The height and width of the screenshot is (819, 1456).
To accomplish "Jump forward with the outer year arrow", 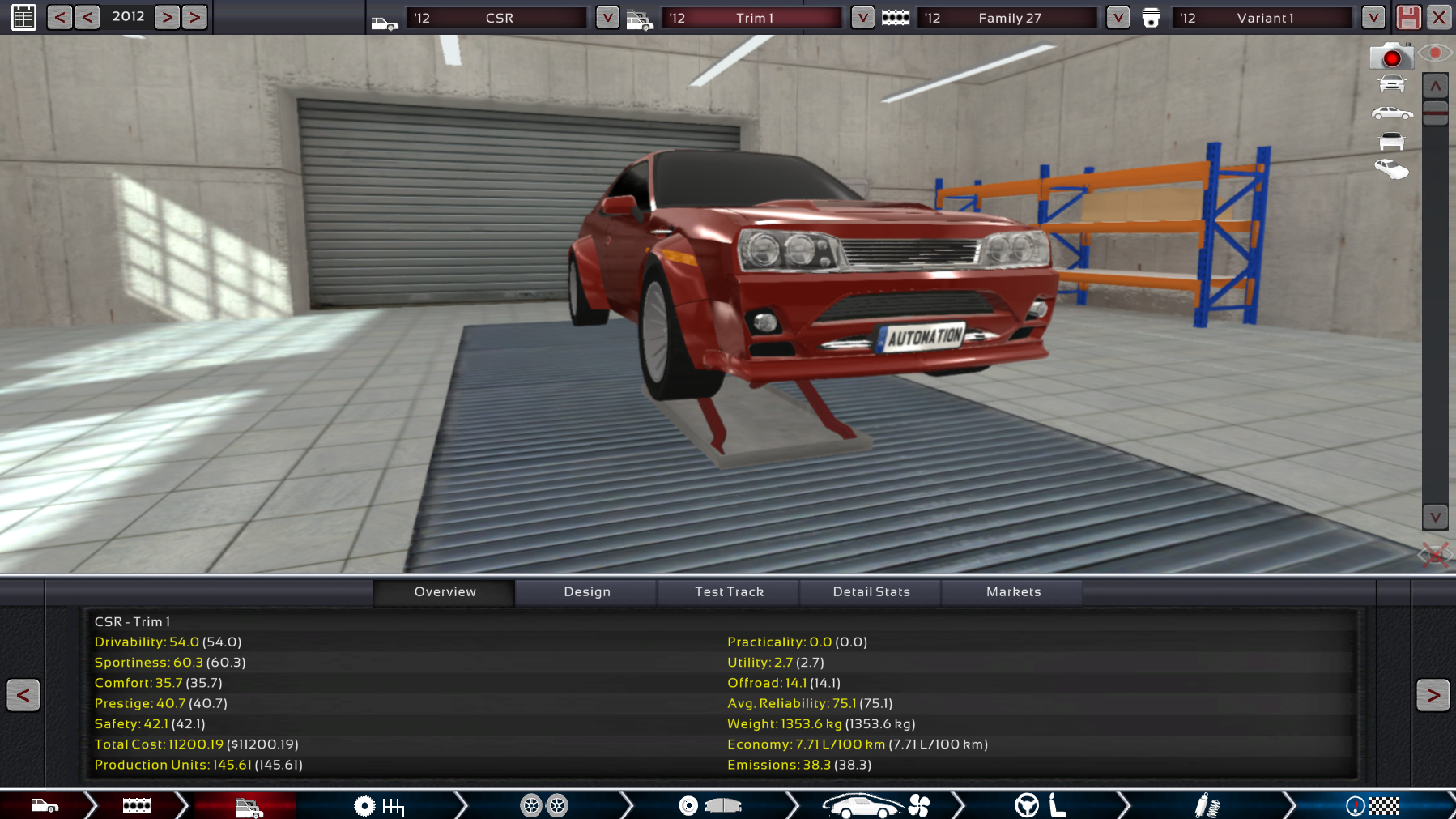I will click(x=194, y=17).
